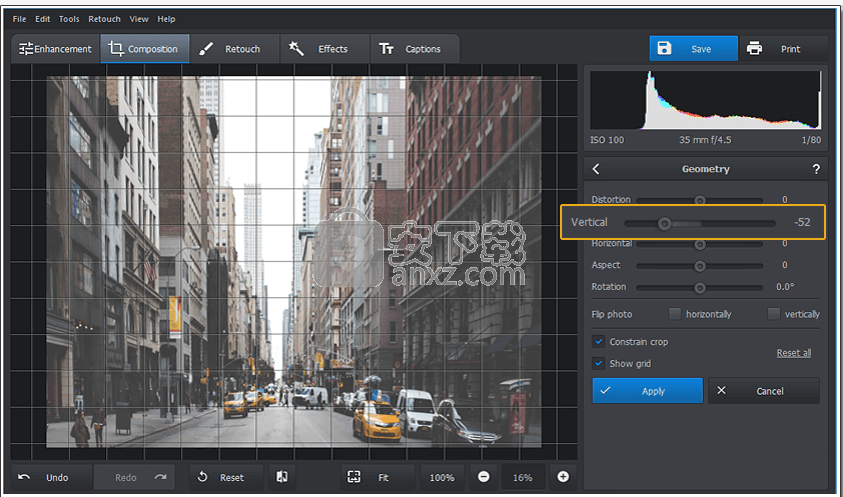Screen dimensions: 843x497
Task: Click the Reset button
Action: coord(226,477)
